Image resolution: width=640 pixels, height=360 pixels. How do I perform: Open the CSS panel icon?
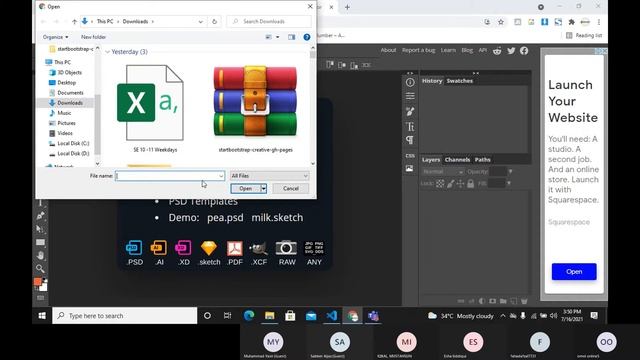[x=410, y=156]
